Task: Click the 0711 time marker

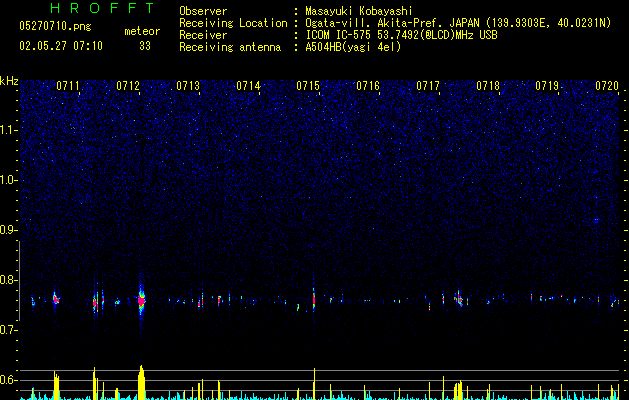Action: point(67,85)
